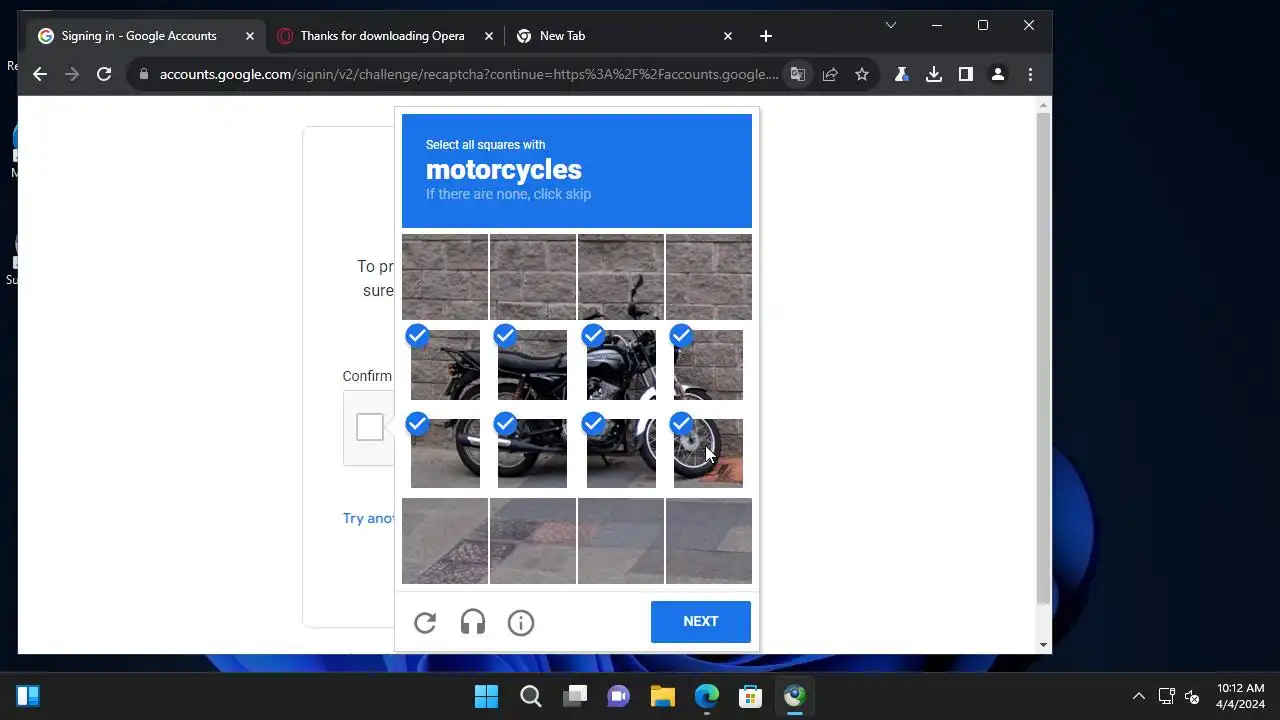The image size is (1280, 720).
Task: Open the tab search dropdown chevron
Action: tap(891, 25)
